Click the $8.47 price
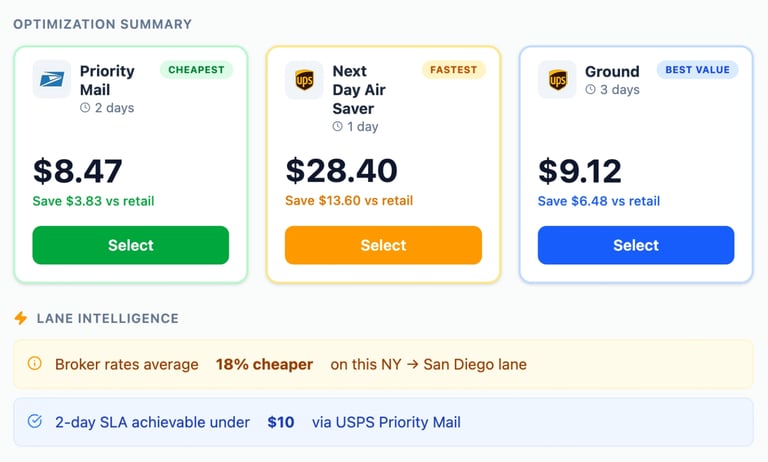768x462 pixels. point(78,170)
